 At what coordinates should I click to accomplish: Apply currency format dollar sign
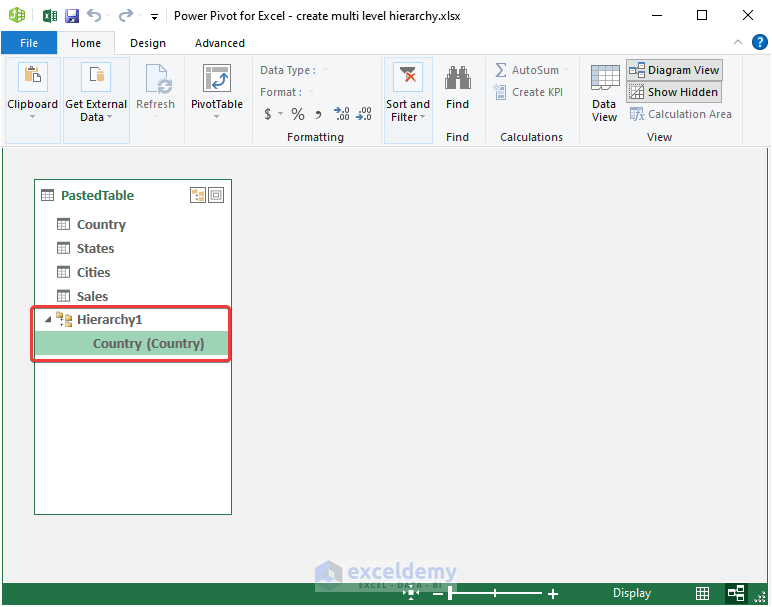point(267,114)
